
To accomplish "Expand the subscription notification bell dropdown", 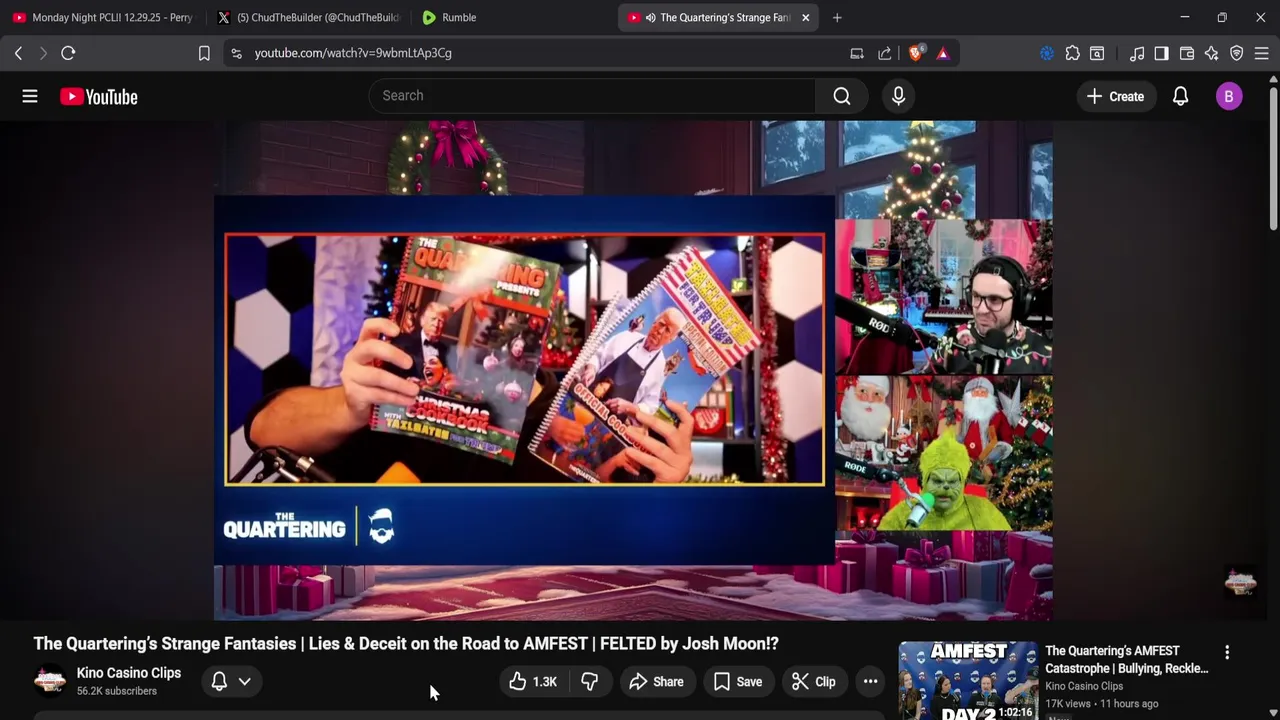I will click(x=231, y=682).
